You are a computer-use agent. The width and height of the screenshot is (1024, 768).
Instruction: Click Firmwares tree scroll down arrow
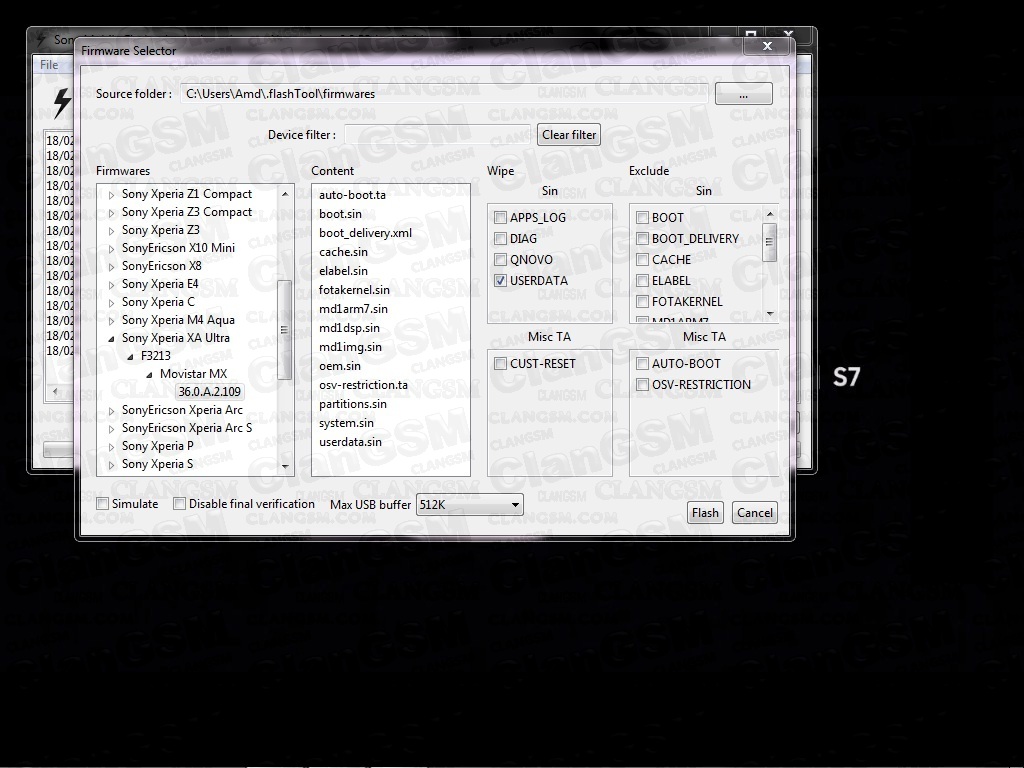point(285,466)
